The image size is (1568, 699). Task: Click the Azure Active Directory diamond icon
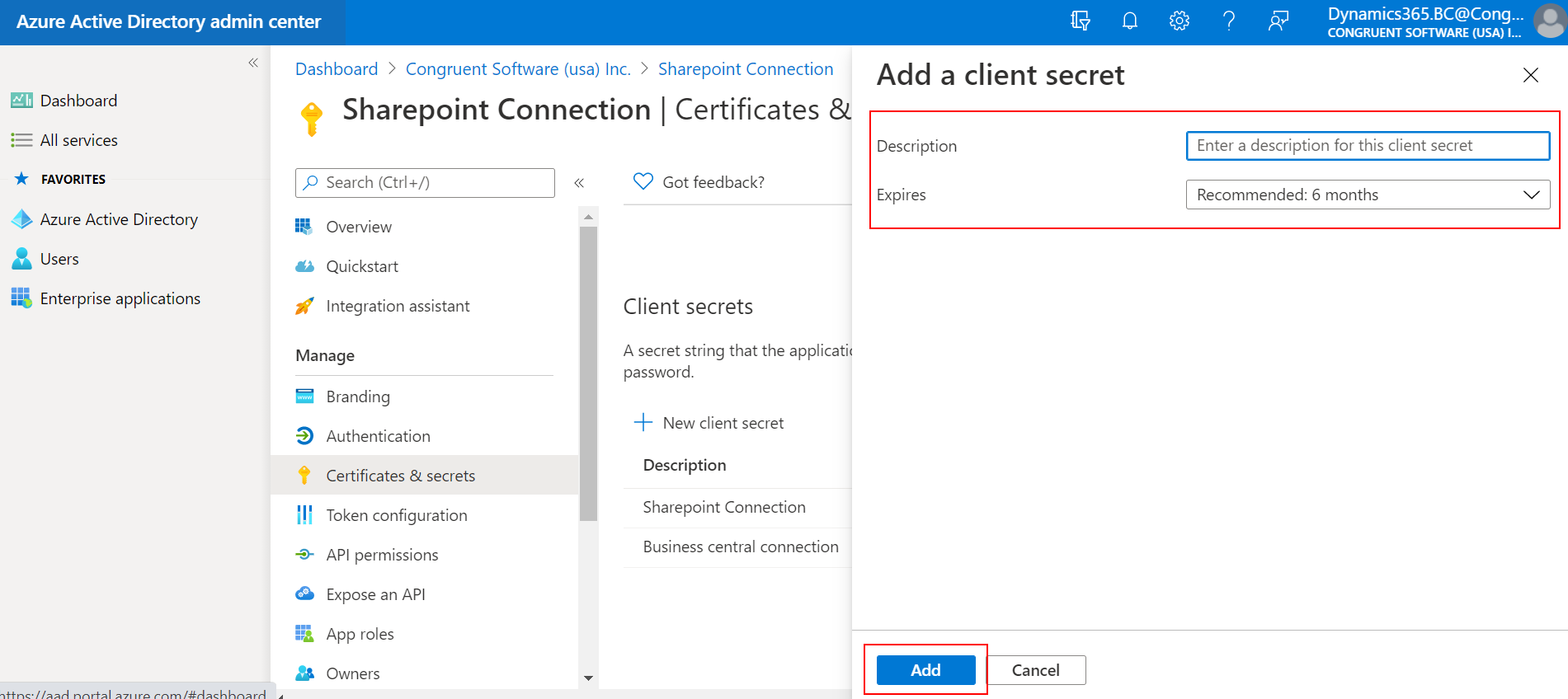click(21, 219)
